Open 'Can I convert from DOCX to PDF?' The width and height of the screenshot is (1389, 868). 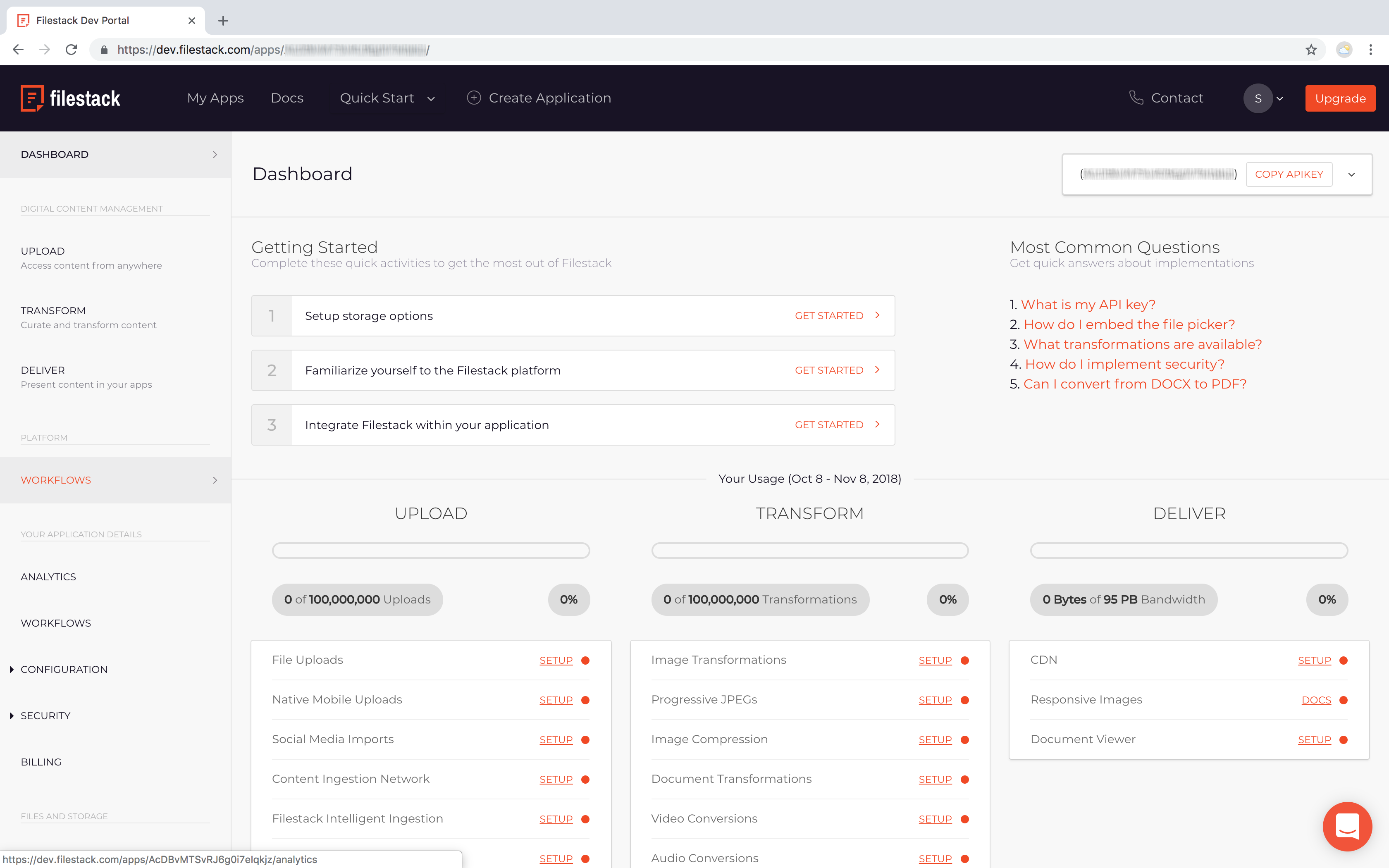[1135, 384]
